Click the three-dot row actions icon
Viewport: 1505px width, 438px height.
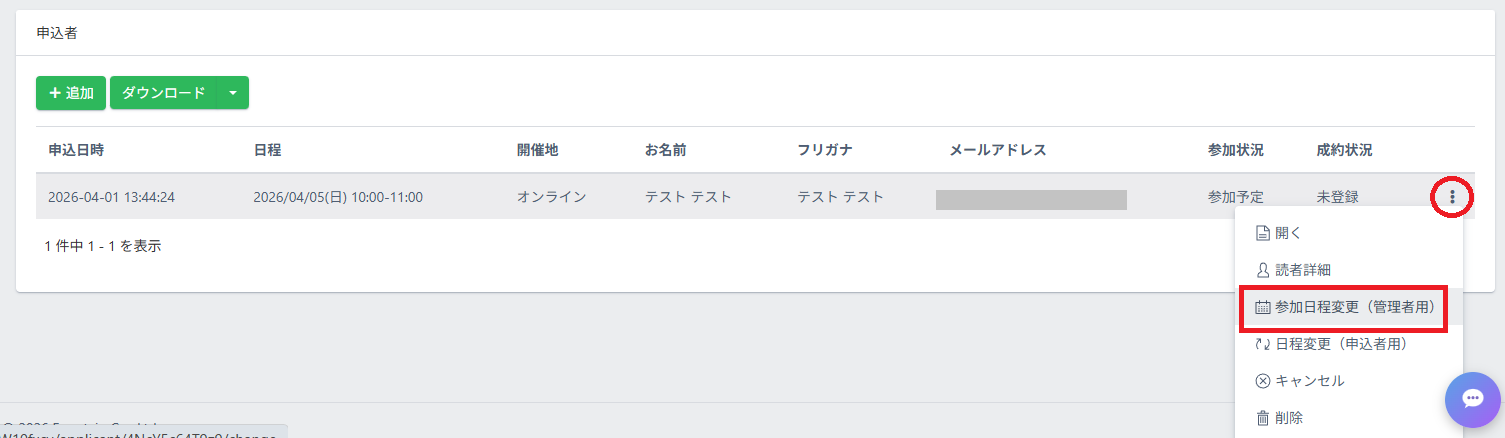1452,197
